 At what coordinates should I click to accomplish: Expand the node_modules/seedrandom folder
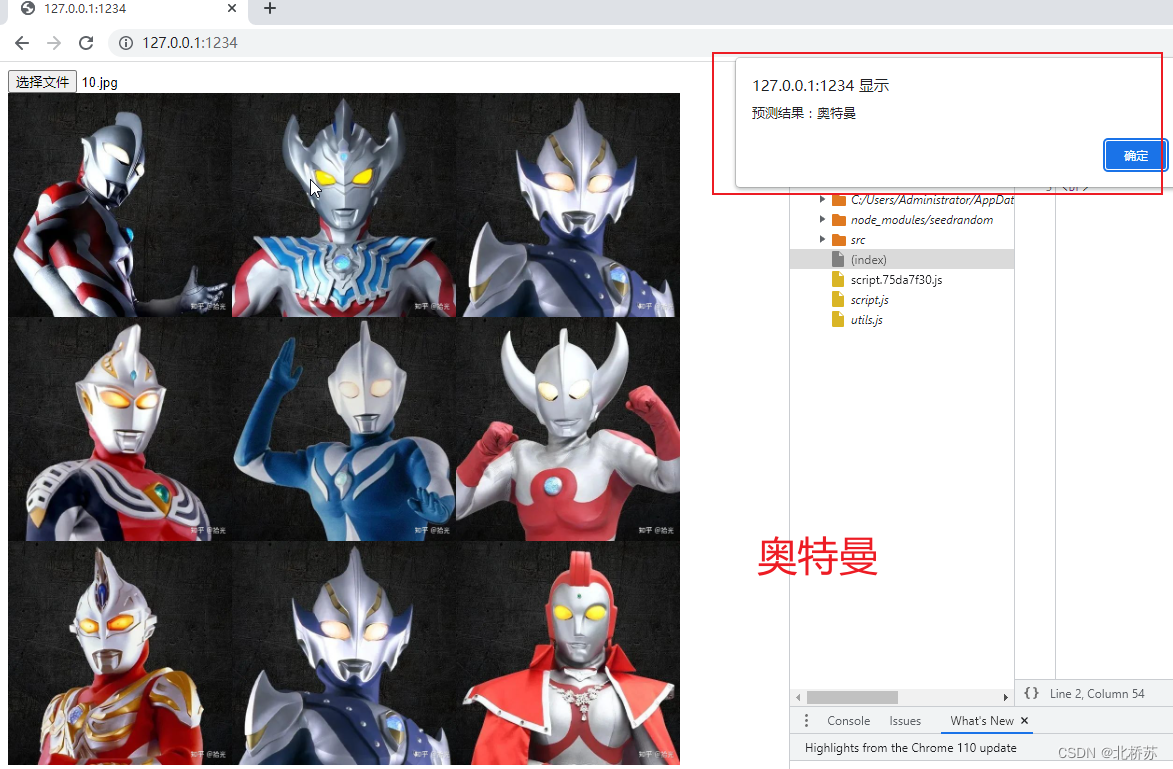[x=822, y=219]
